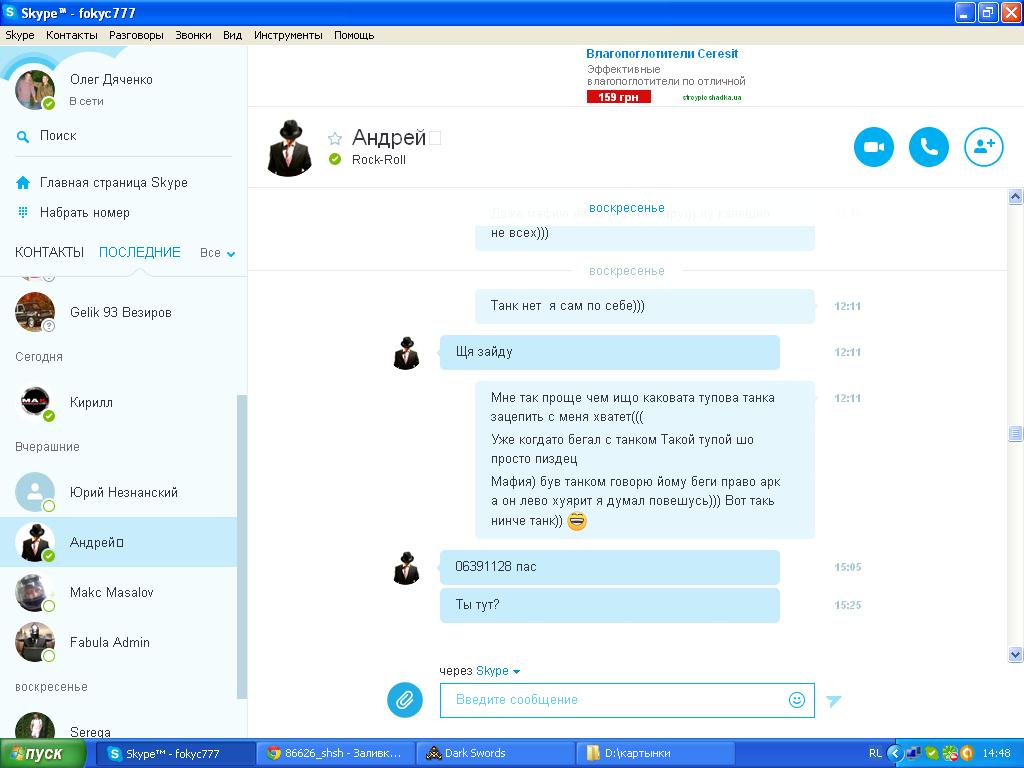Screen dimensions: 1024x768
Task: Click the chat scrollbar thumb
Action: click(x=1015, y=434)
